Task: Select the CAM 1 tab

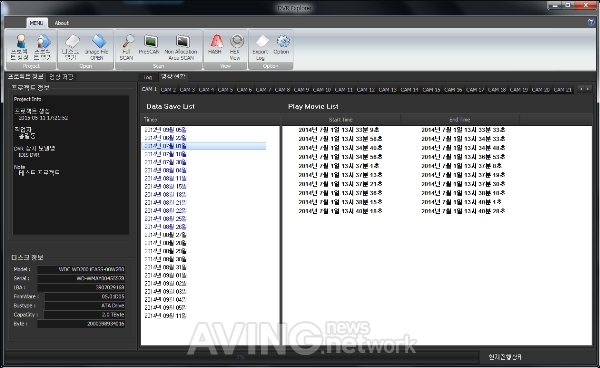Action: [x=149, y=89]
